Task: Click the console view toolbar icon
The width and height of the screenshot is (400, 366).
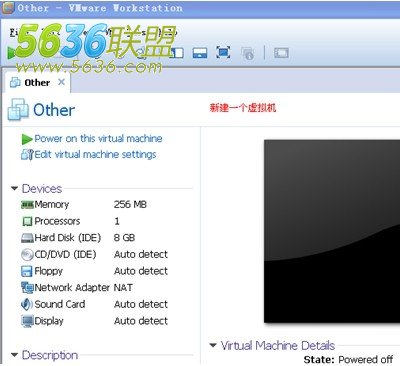Action: point(281,53)
